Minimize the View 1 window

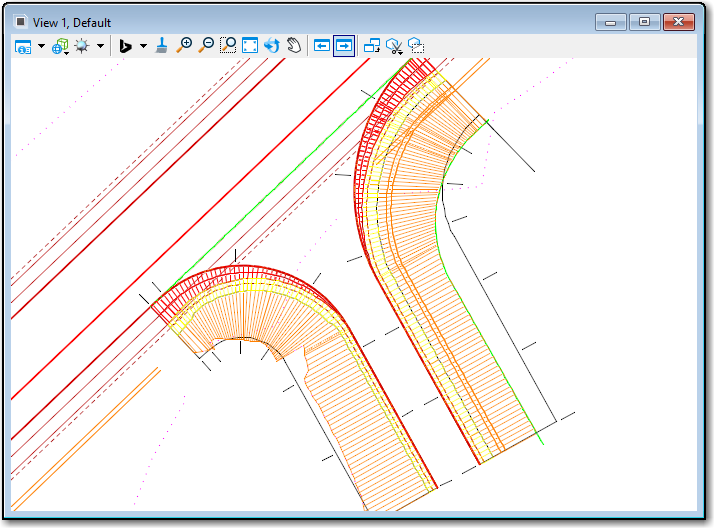611,22
